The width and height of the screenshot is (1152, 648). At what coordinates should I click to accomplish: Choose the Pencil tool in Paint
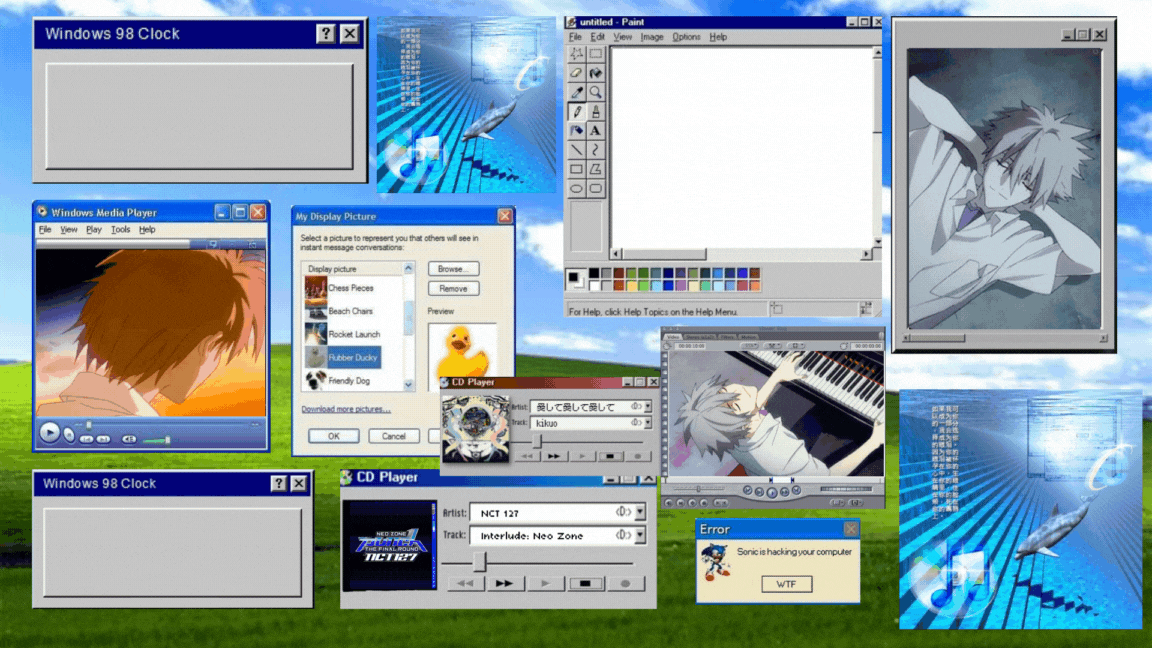point(577,111)
